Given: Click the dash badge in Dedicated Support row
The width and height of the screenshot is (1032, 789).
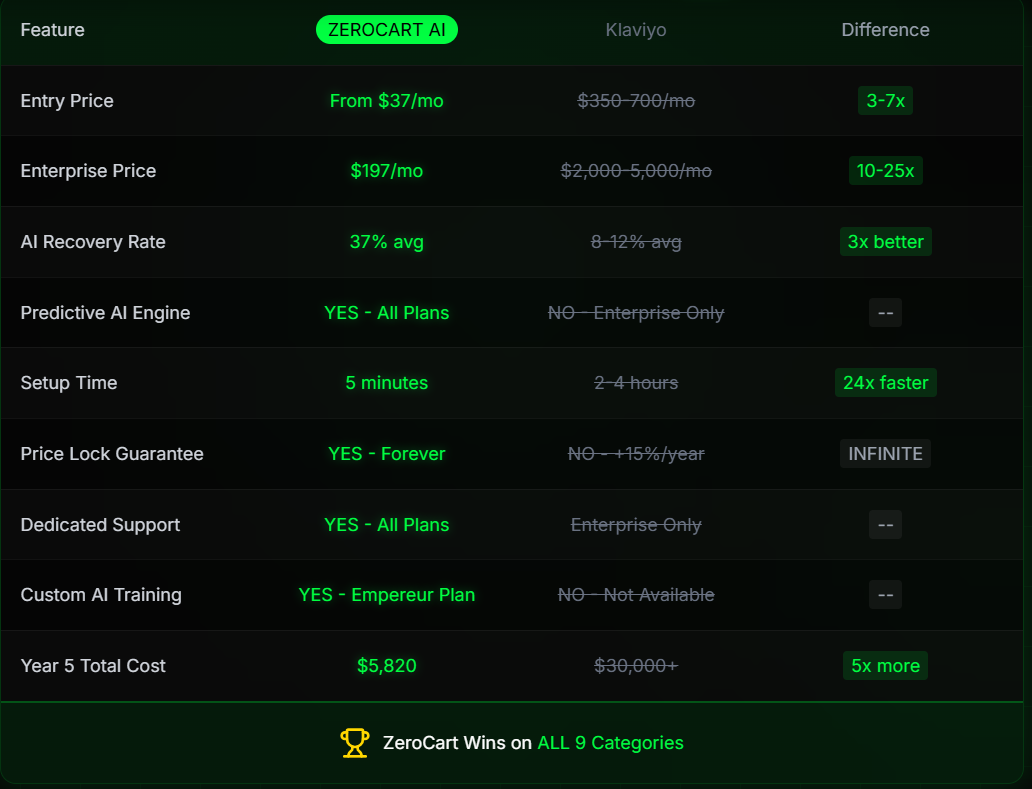Looking at the screenshot, I should (885, 524).
